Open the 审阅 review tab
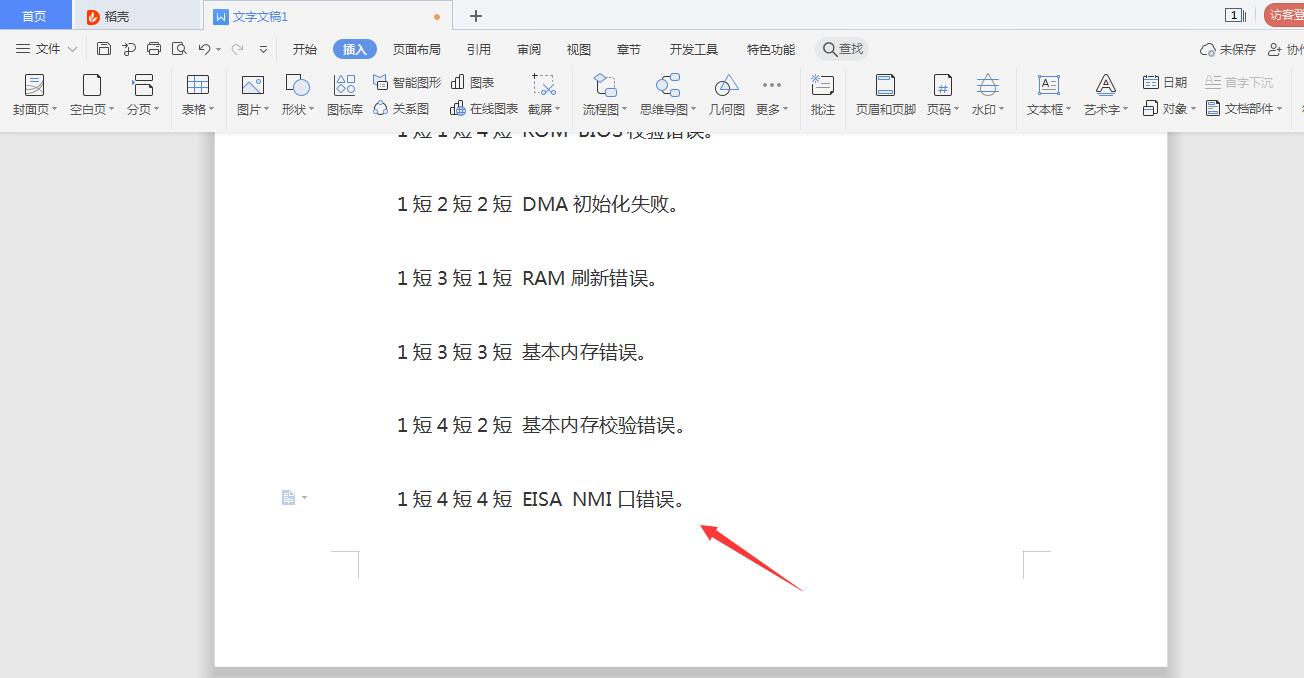1304x678 pixels. click(529, 49)
